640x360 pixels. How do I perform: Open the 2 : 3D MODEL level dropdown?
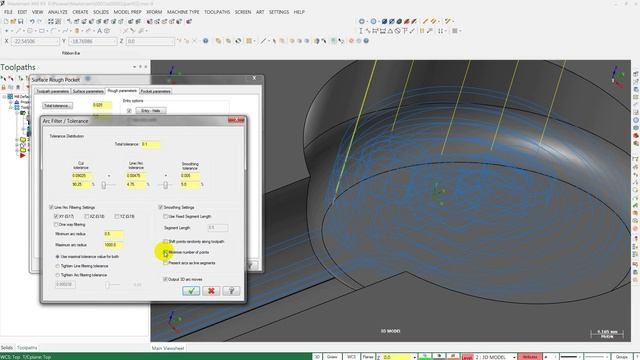pyautogui.click(x=514, y=357)
